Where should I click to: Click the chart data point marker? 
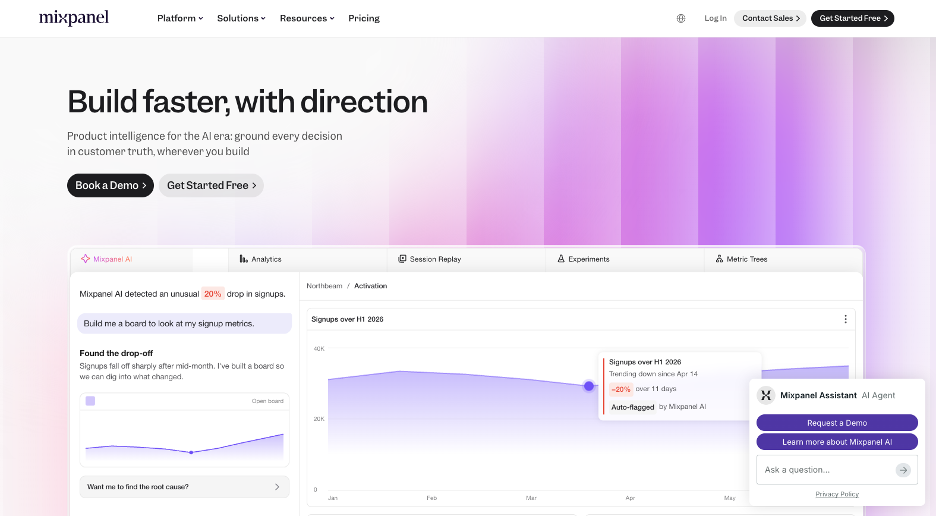[589, 386]
